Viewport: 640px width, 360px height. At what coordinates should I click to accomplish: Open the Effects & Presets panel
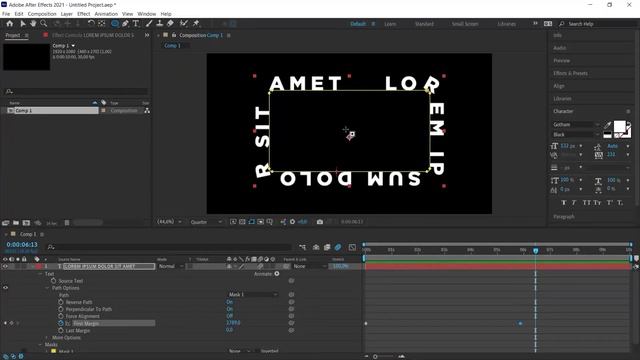[x=570, y=73]
